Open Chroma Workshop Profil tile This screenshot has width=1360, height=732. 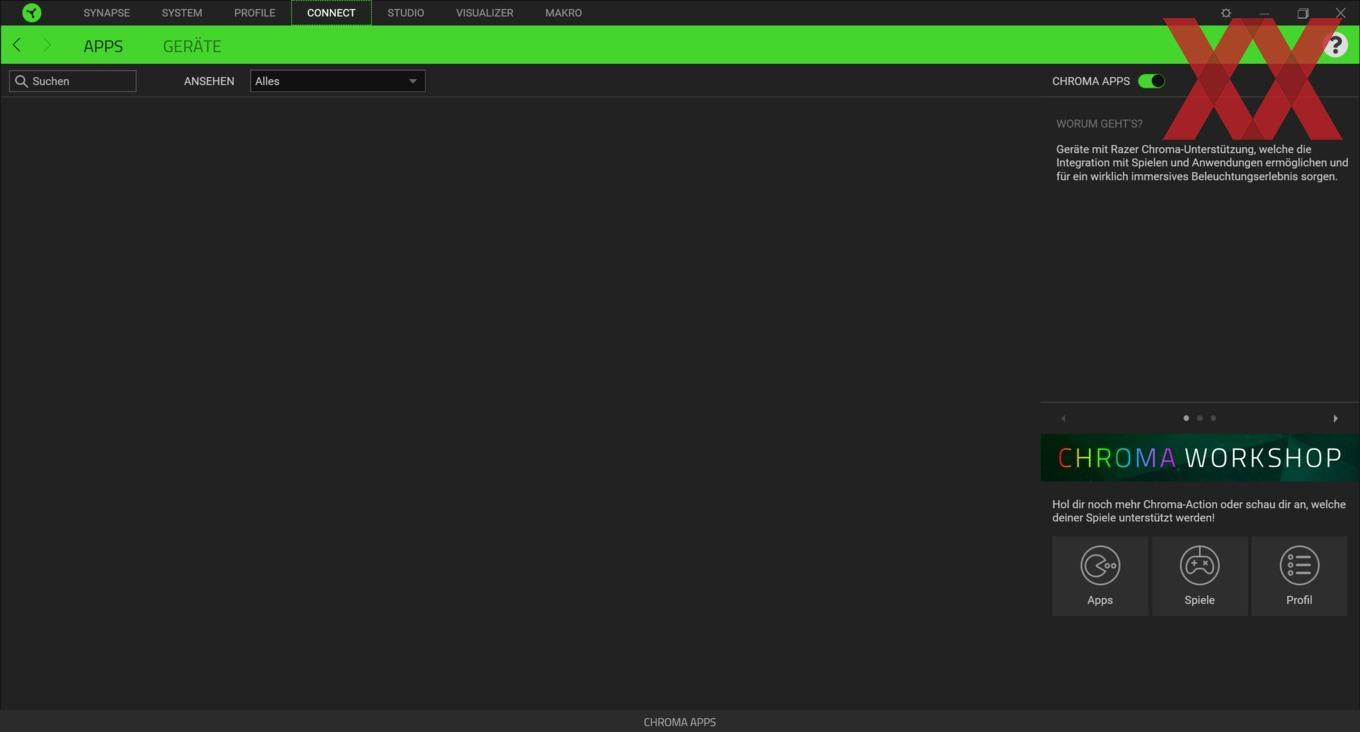coord(1299,576)
